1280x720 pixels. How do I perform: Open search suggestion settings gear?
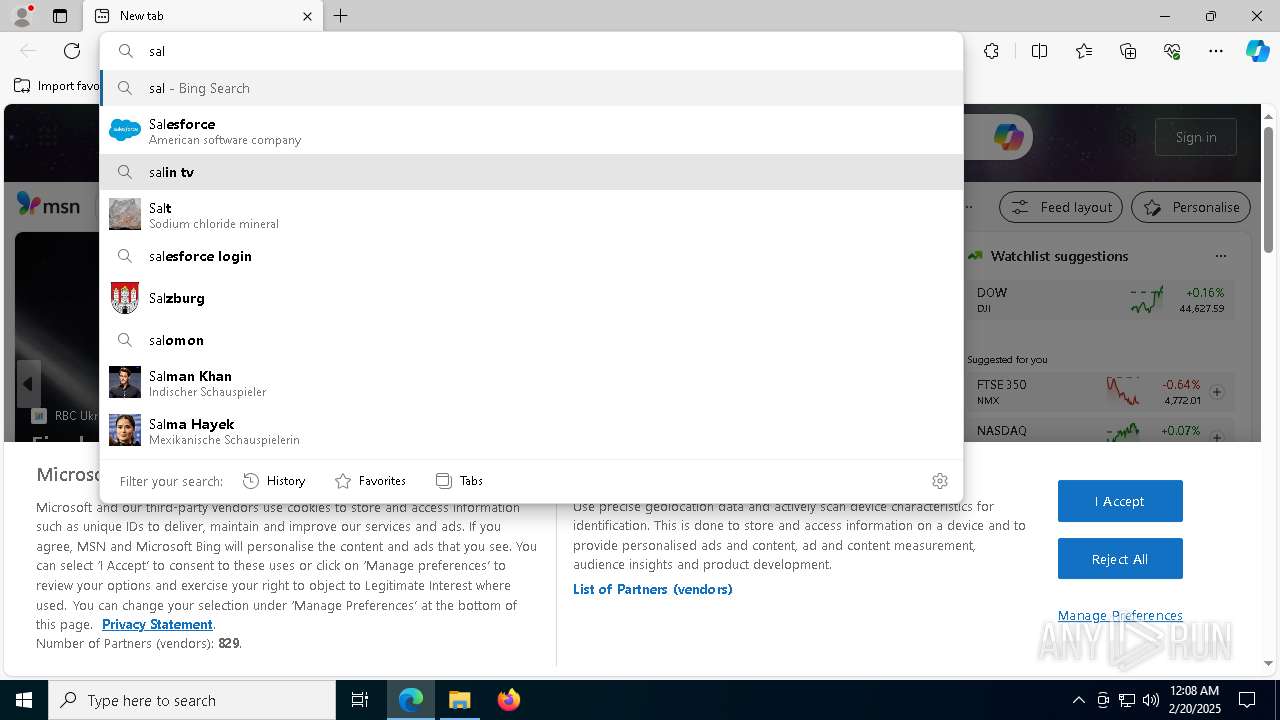click(x=940, y=481)
